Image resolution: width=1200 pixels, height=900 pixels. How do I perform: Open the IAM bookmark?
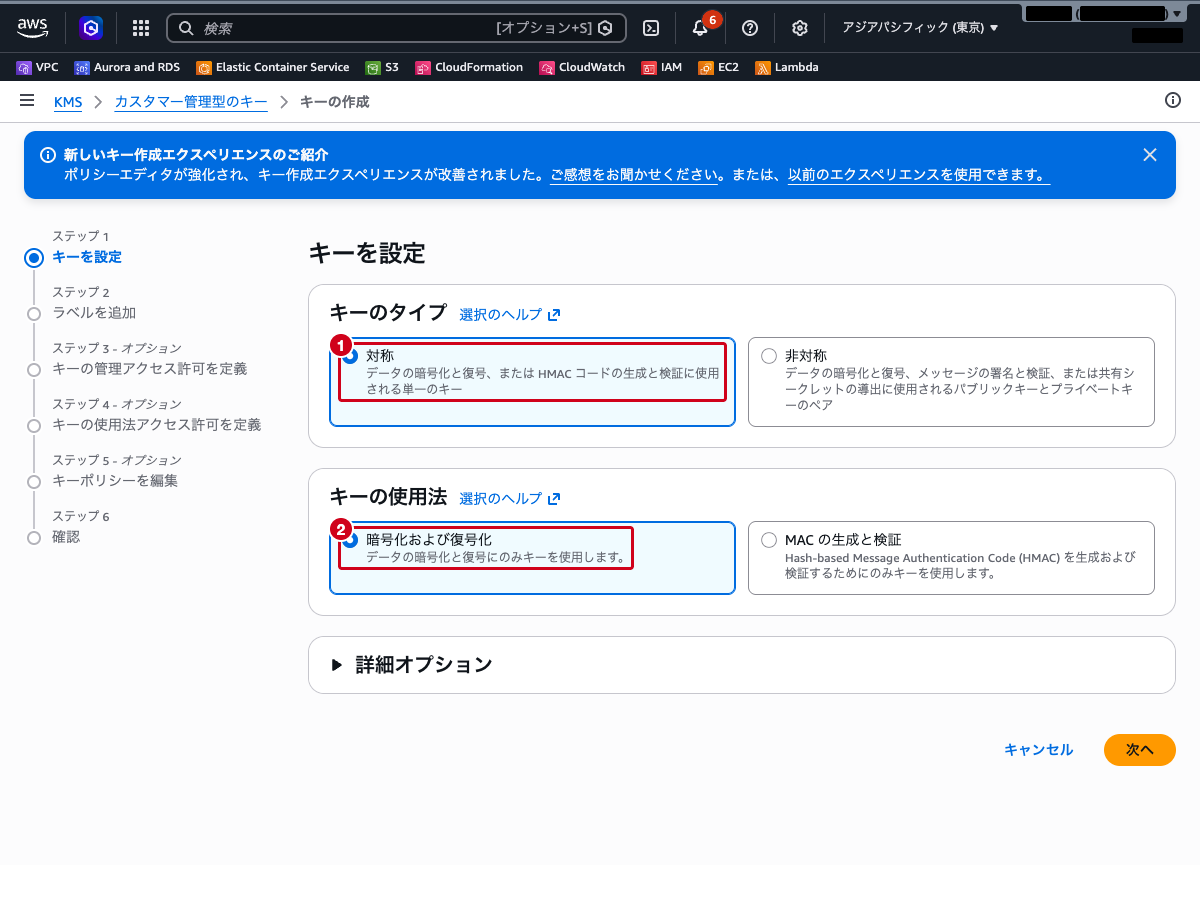[x=662, y=67]
